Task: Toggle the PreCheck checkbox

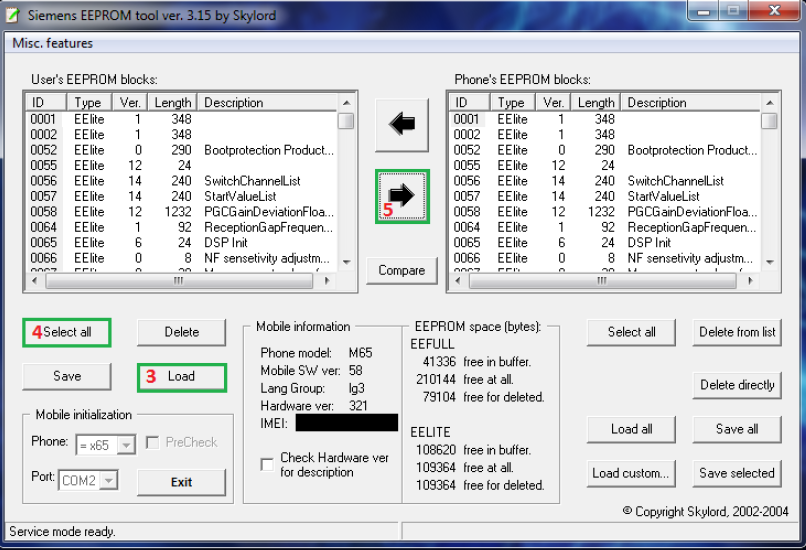Action: coord(153,443)
